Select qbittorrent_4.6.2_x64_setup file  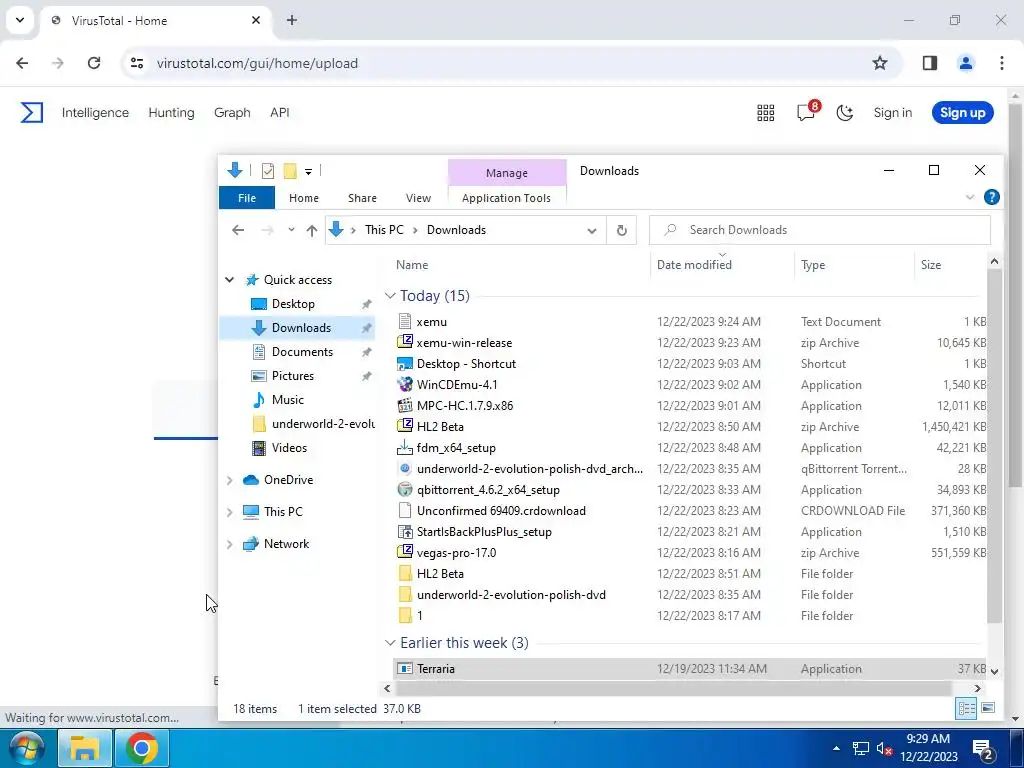(x=488, y=490)
